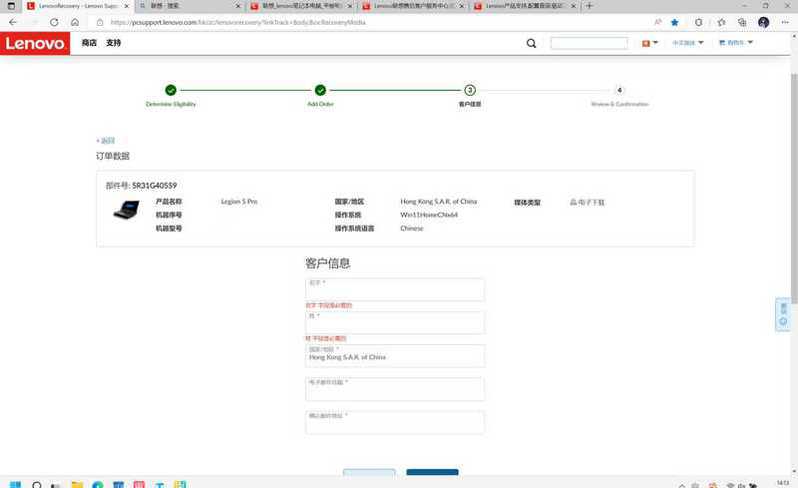
Task: Click step 4 Review & Confirmation circle
Action: [619, 90]
